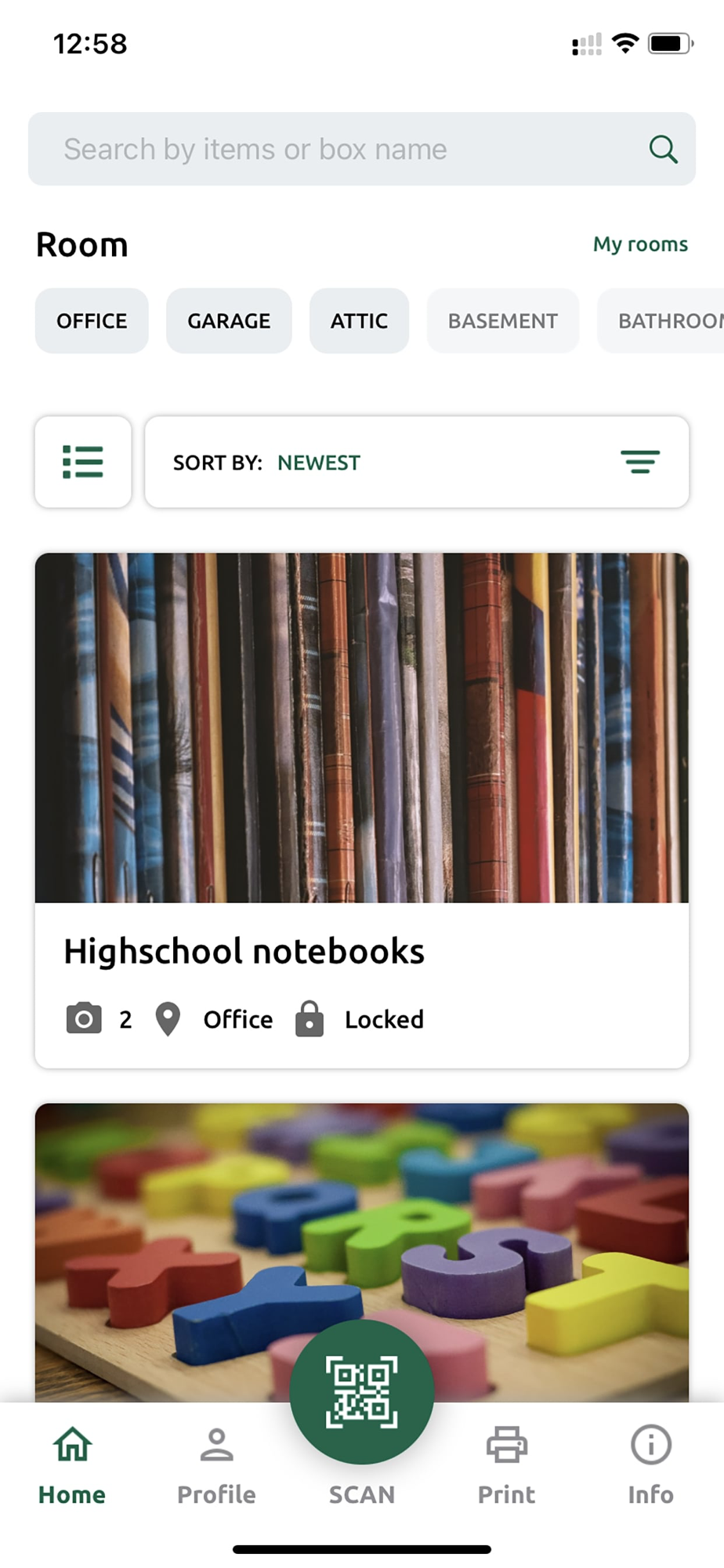Focus the search by items or box name field
This screenshot has height=1568, width=724.
pyautogui.click(x=362, y=149)
